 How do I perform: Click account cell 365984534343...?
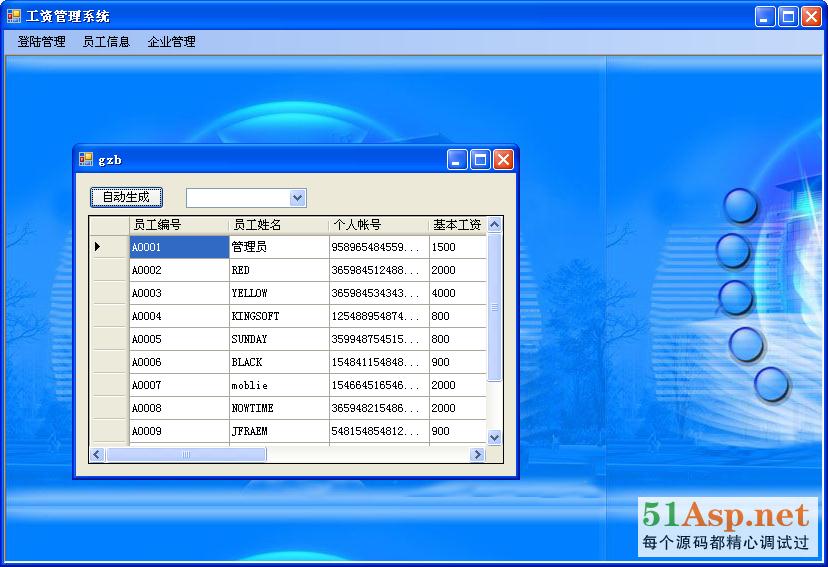point(379,293)
